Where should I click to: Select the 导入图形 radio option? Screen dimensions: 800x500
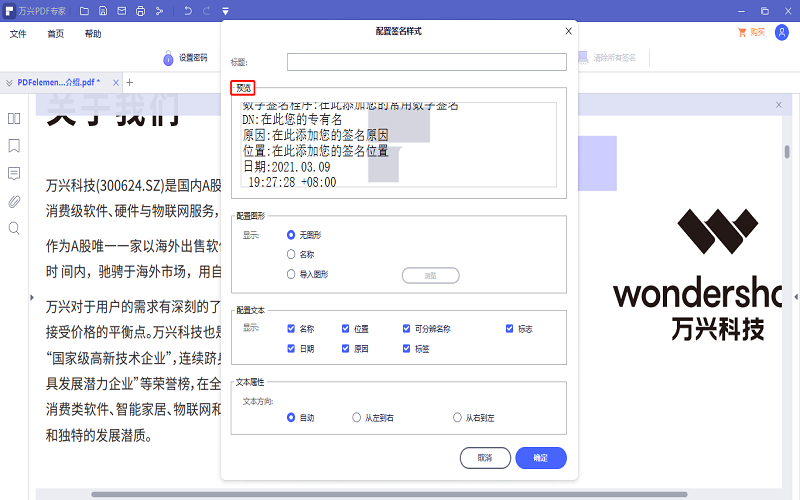(x=291, y=274)
